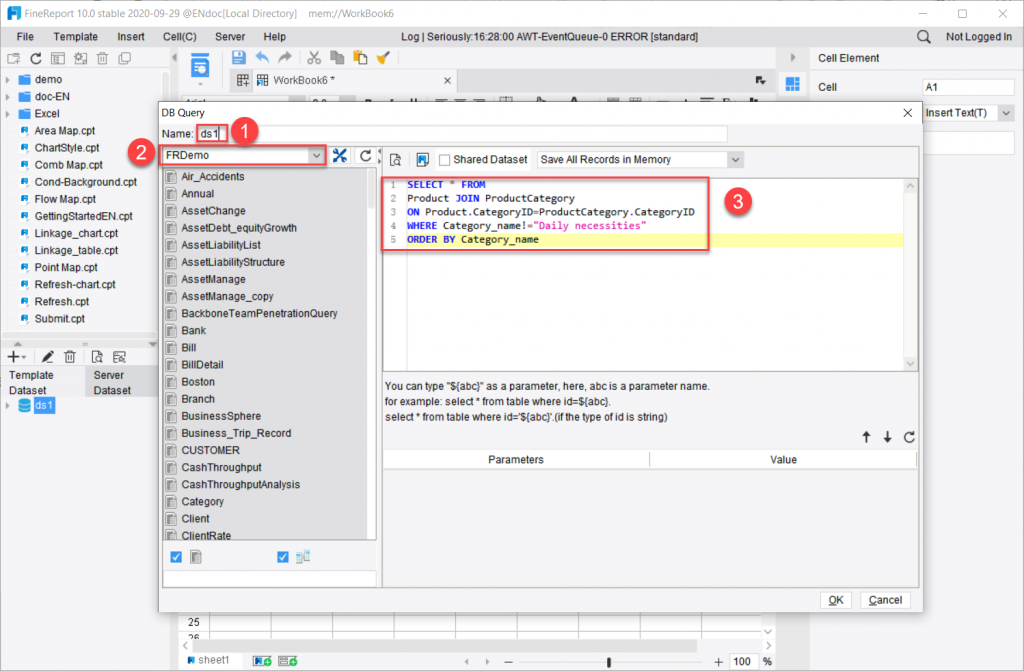Toggle the Shared Dataset checkbox
1024x671 pixels.
[x=445, y=160]
